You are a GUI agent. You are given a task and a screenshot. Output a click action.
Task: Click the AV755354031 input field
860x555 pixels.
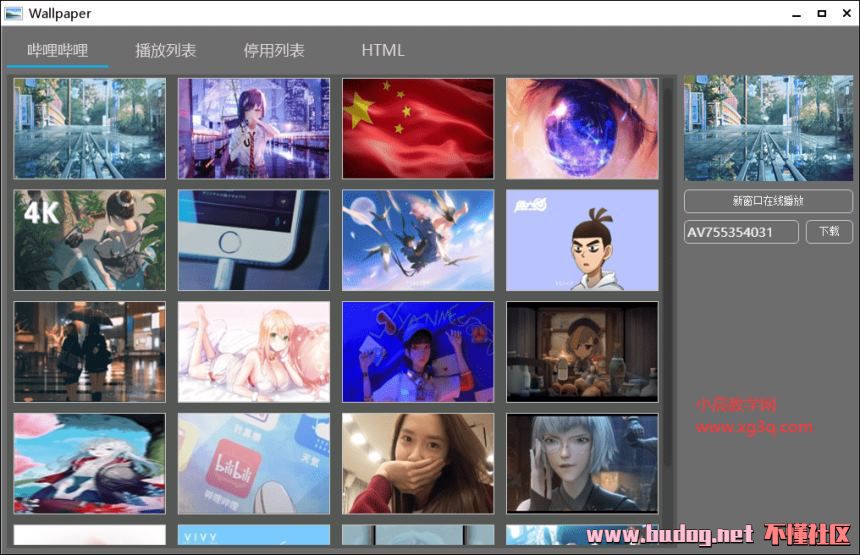coord(741,232)
